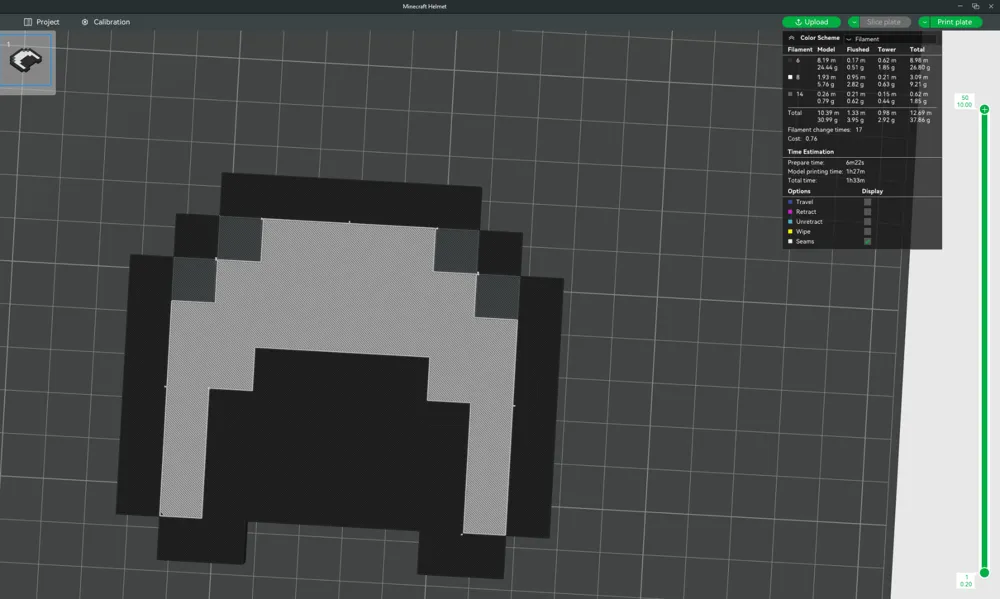Switch to the Project tab
Image resolution: width=1000 pixels, height=599 pixels.
click(41, 21)
